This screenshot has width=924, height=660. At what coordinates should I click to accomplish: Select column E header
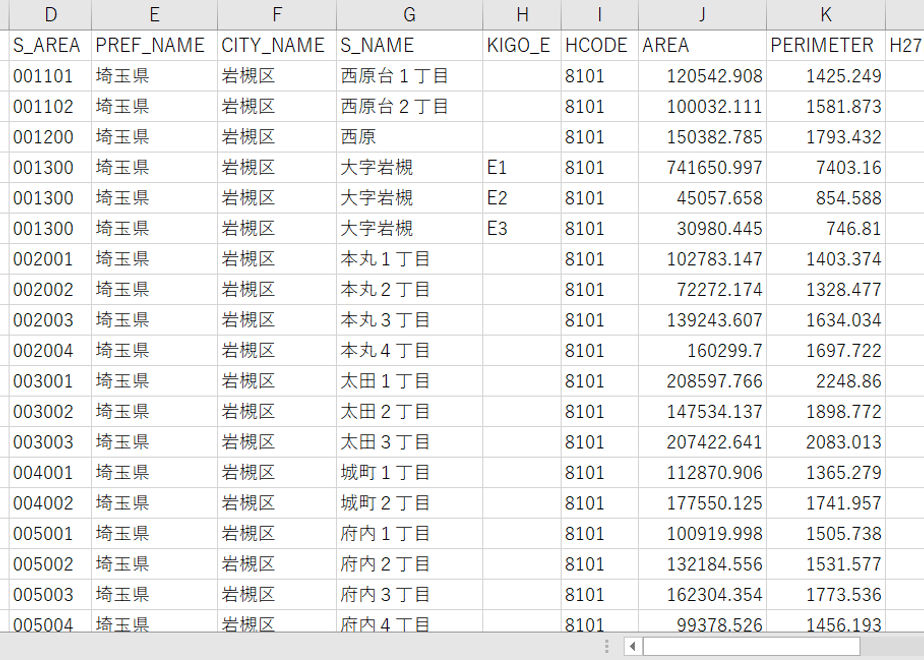click(154, 15)
